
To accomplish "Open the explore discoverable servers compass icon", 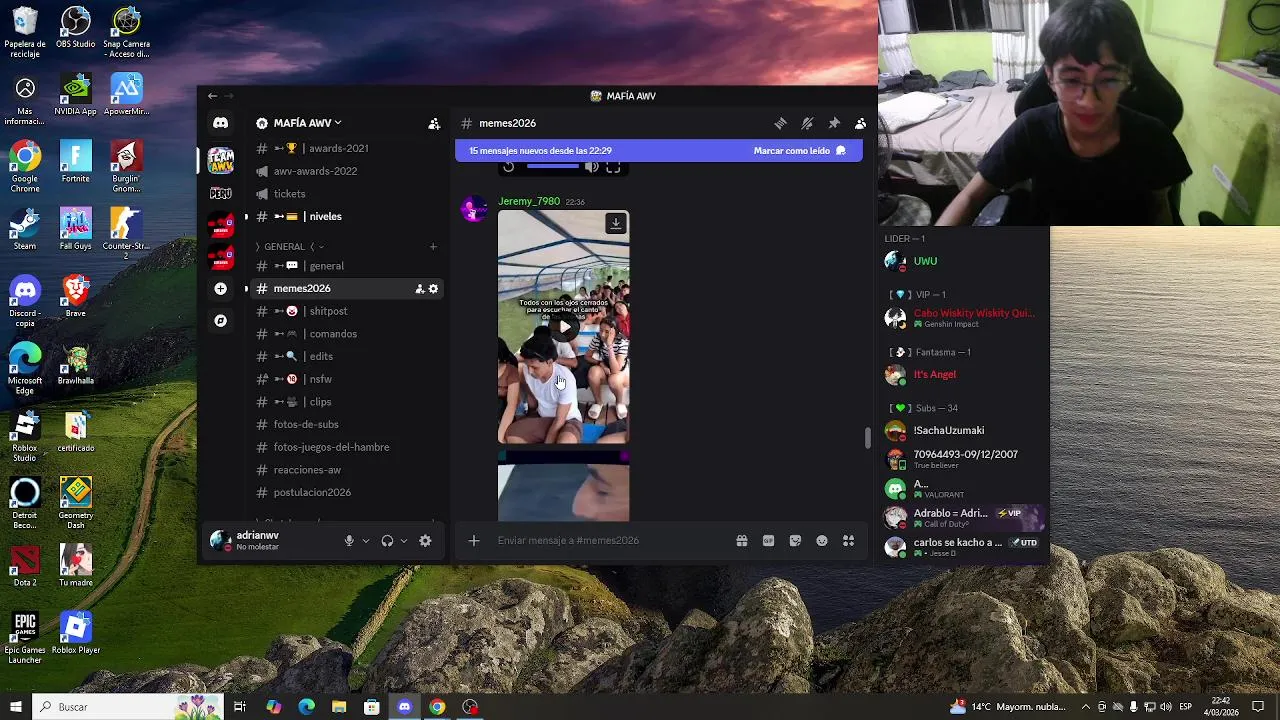I will [220, 321].
